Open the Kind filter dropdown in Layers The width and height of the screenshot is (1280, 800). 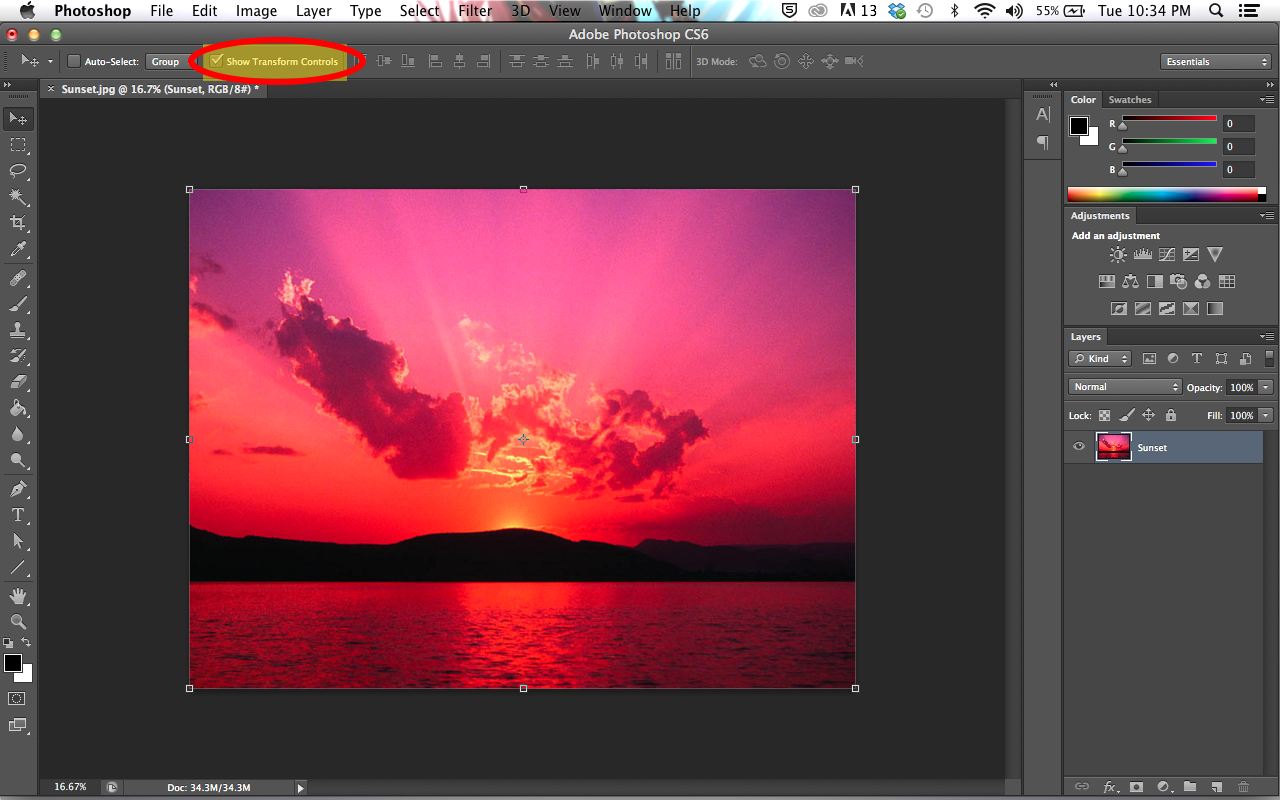pos(1099,358)
